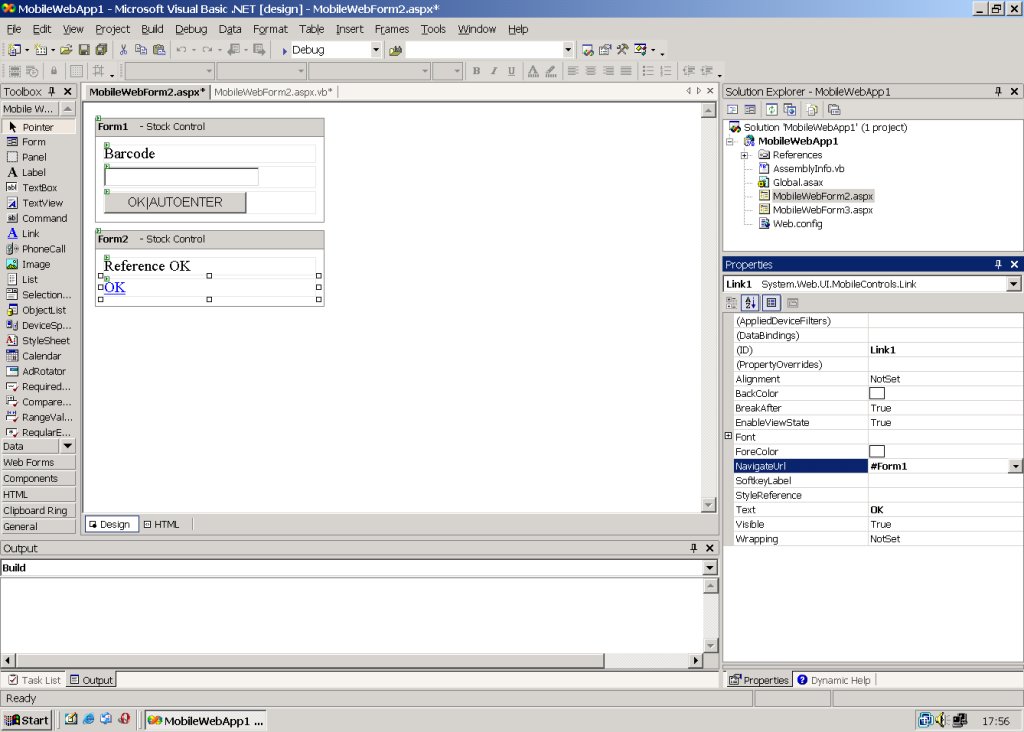Screen dimensions: 1024x732
Task: Expand the Font property node
Action: tap(728, 436)
